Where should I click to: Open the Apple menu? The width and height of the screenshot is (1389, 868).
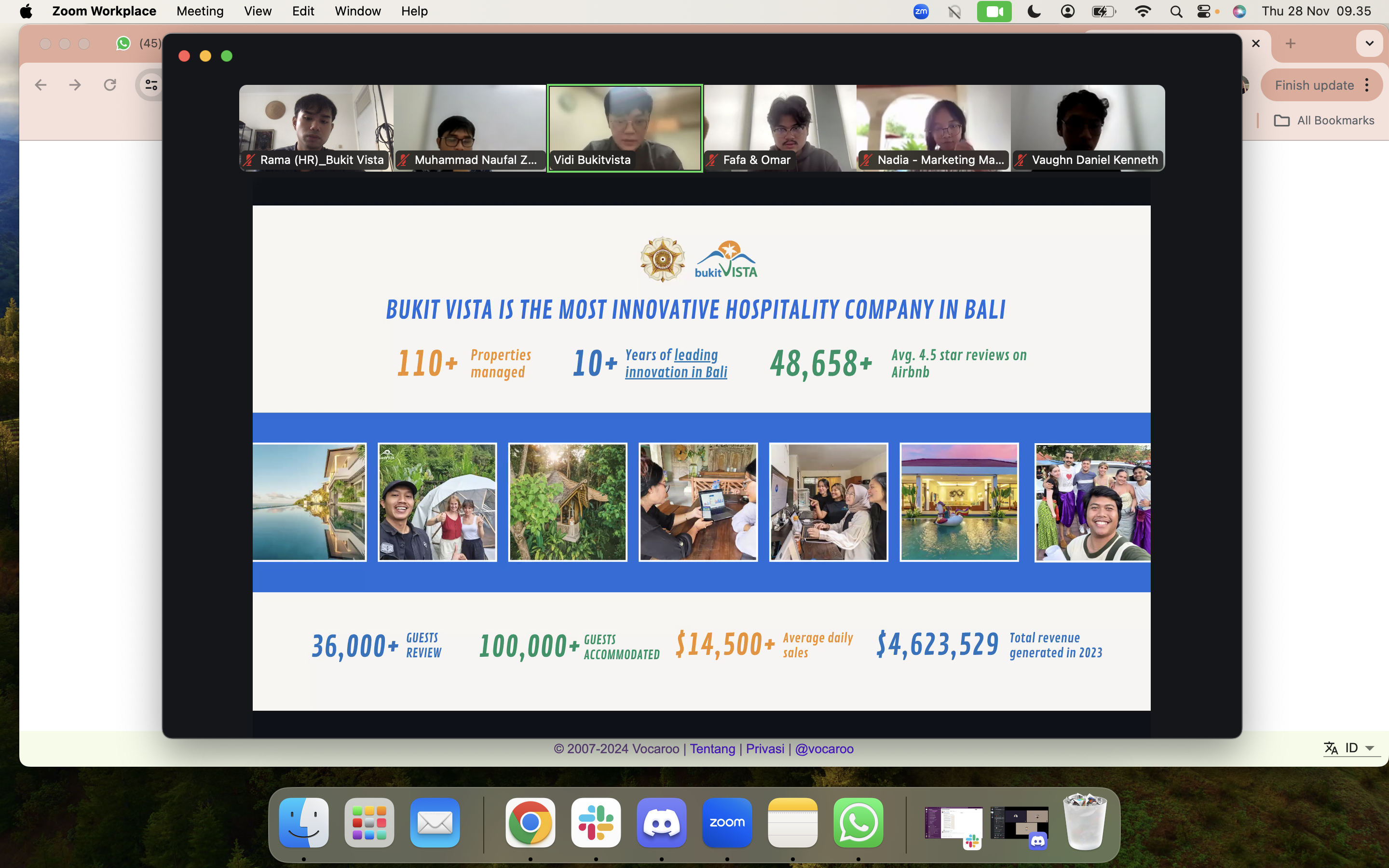(26, 12)
